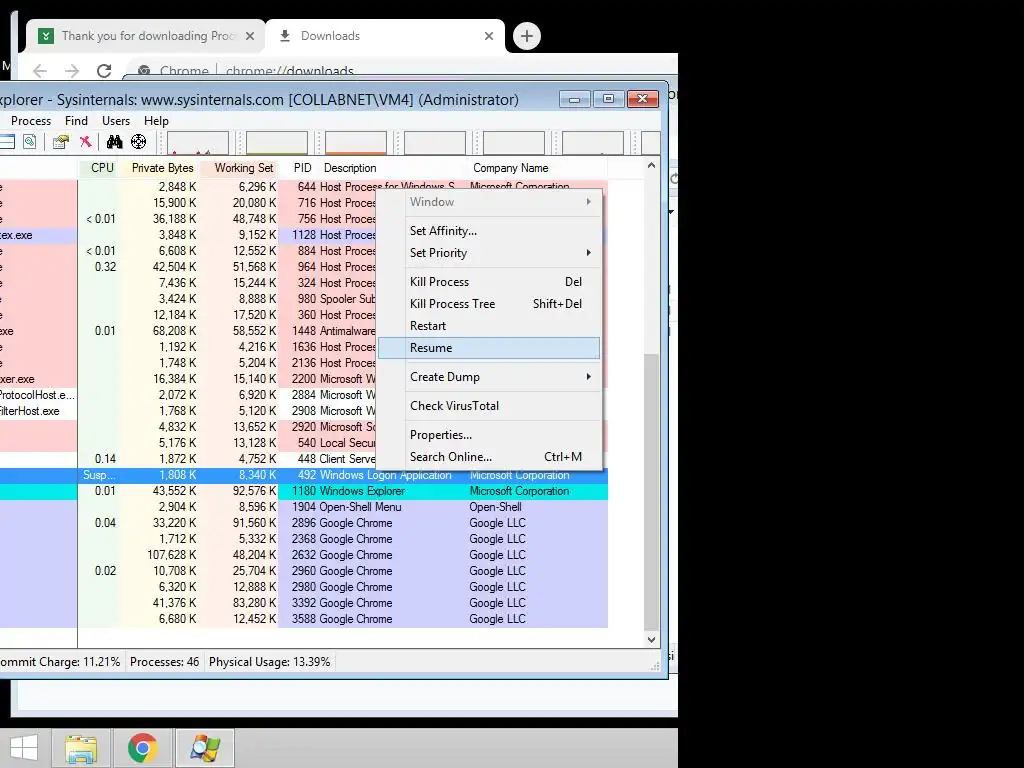Select the Open-Shell Menu process row
The width and height of the screenshot is (1024, 768).
[x=304, y=507]
